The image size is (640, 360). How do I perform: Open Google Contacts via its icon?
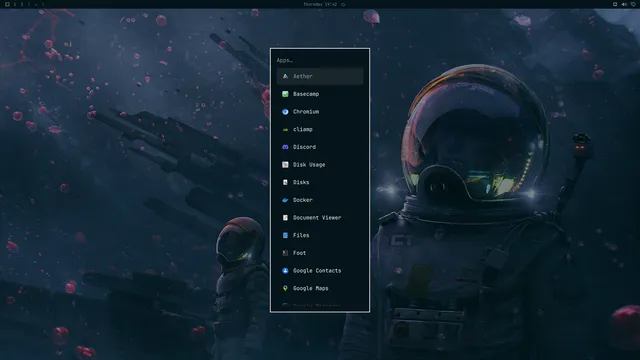[285, 271]
